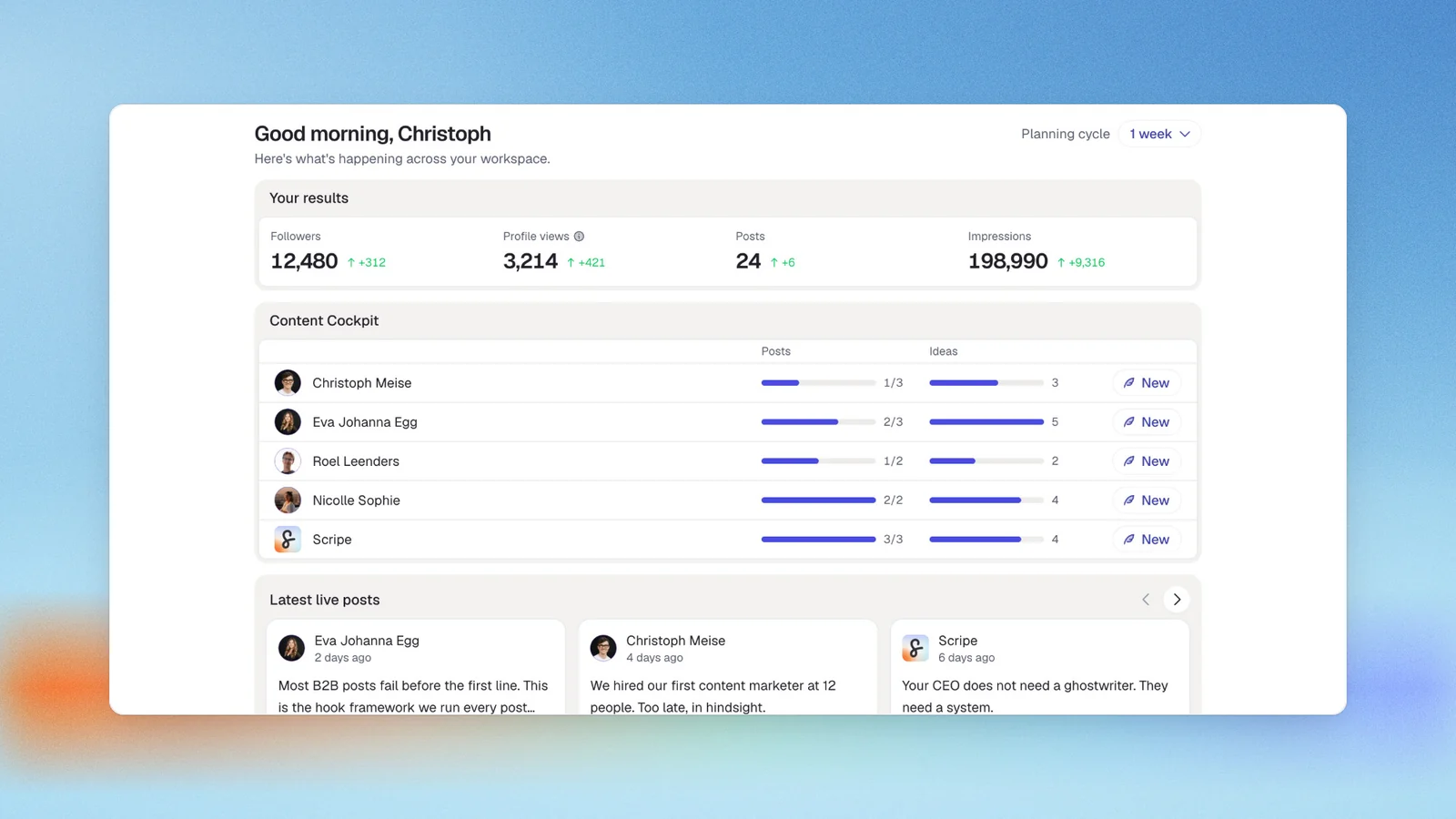Click the Impressions +9,316 increase indicator
This screenshot has width=1456, height=819.
click(1081, 262)
